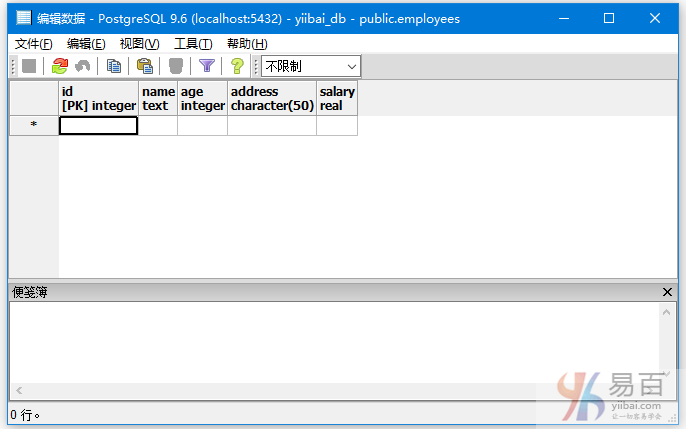Click the Paste clipboard icon
Viewport: 686px width, 429px height.
pos(145,66)
